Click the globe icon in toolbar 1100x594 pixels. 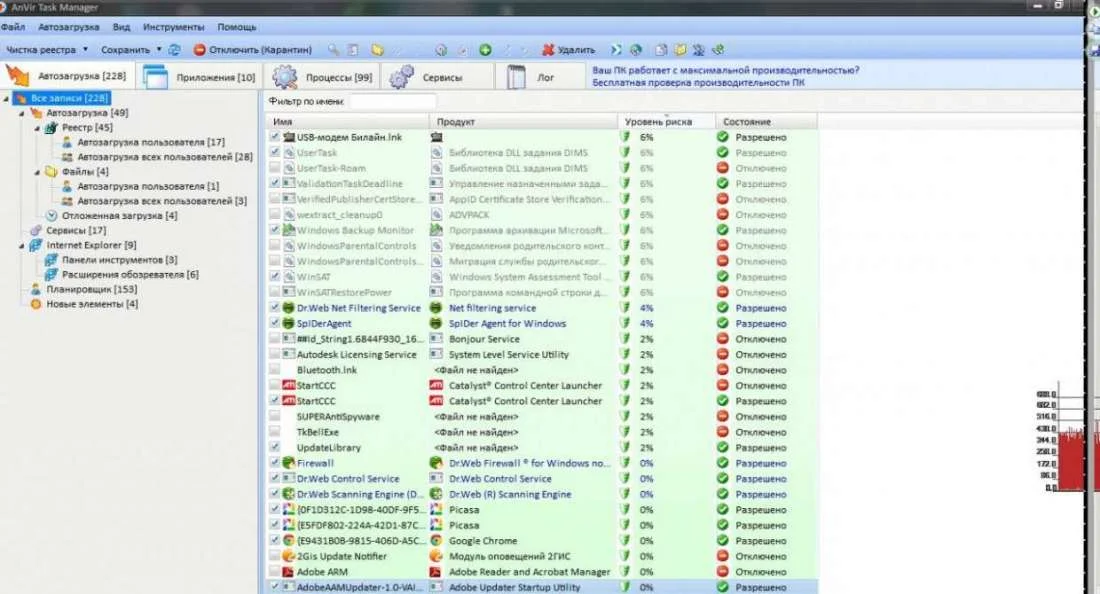click(636, 50)
